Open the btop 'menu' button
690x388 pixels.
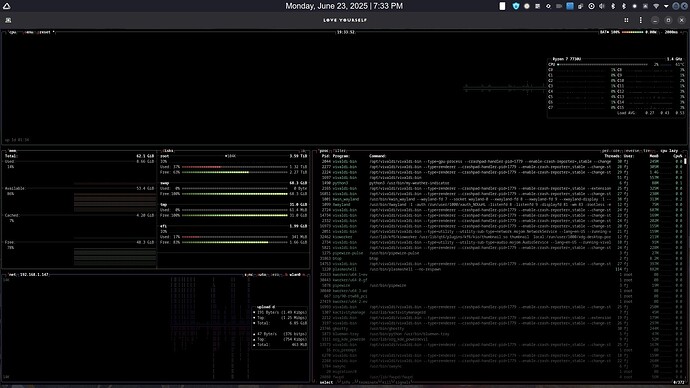coord(29,32)
